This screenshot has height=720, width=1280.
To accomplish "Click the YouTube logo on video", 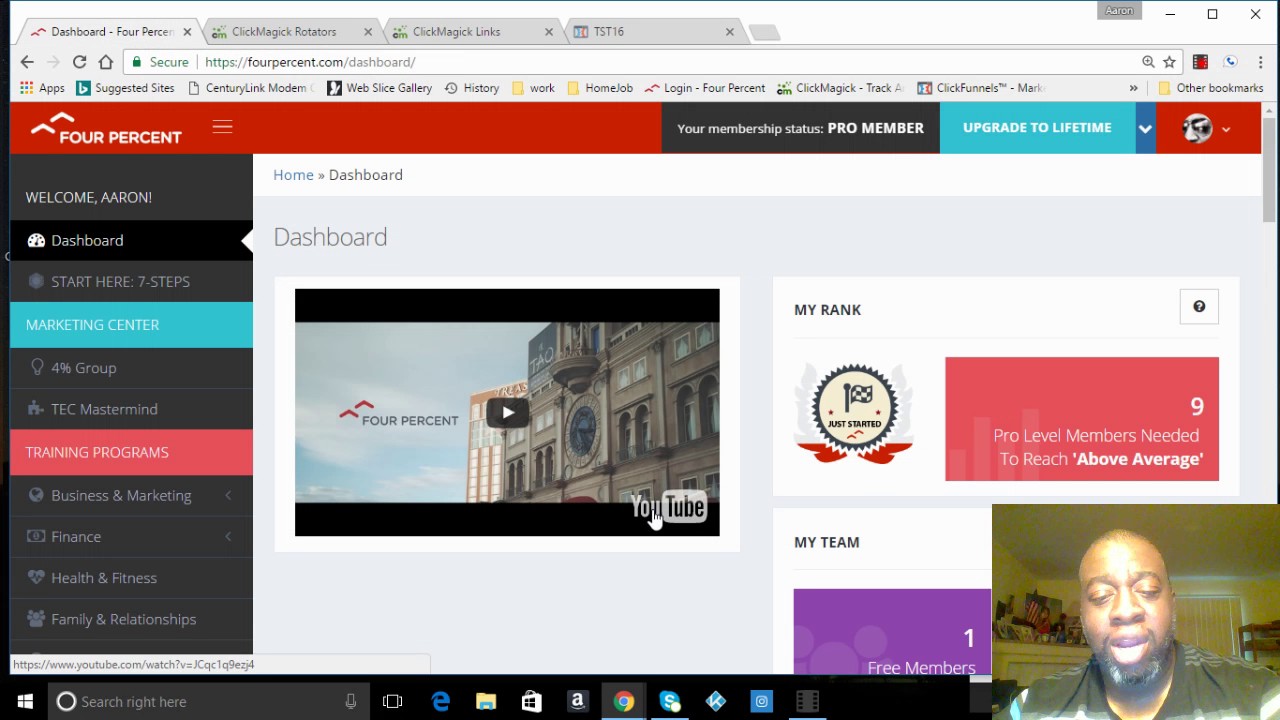I will point(669,508).
